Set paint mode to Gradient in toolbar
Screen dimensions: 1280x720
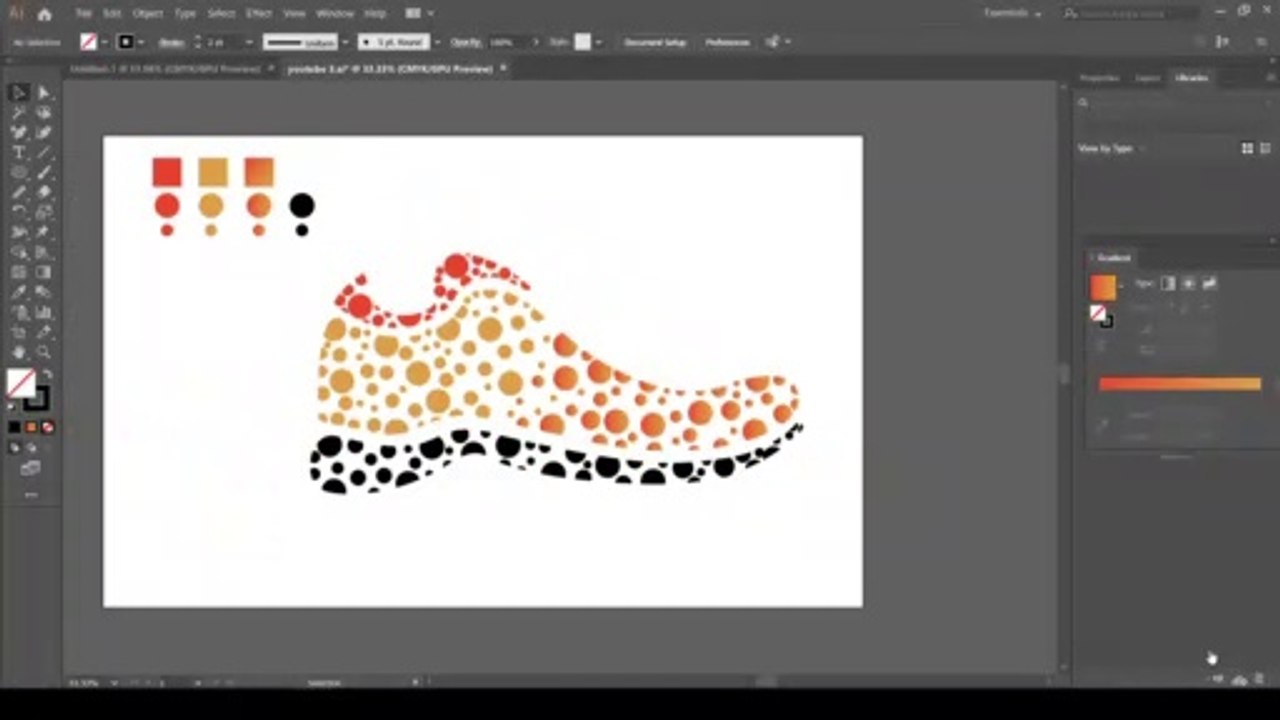point(31,427)
